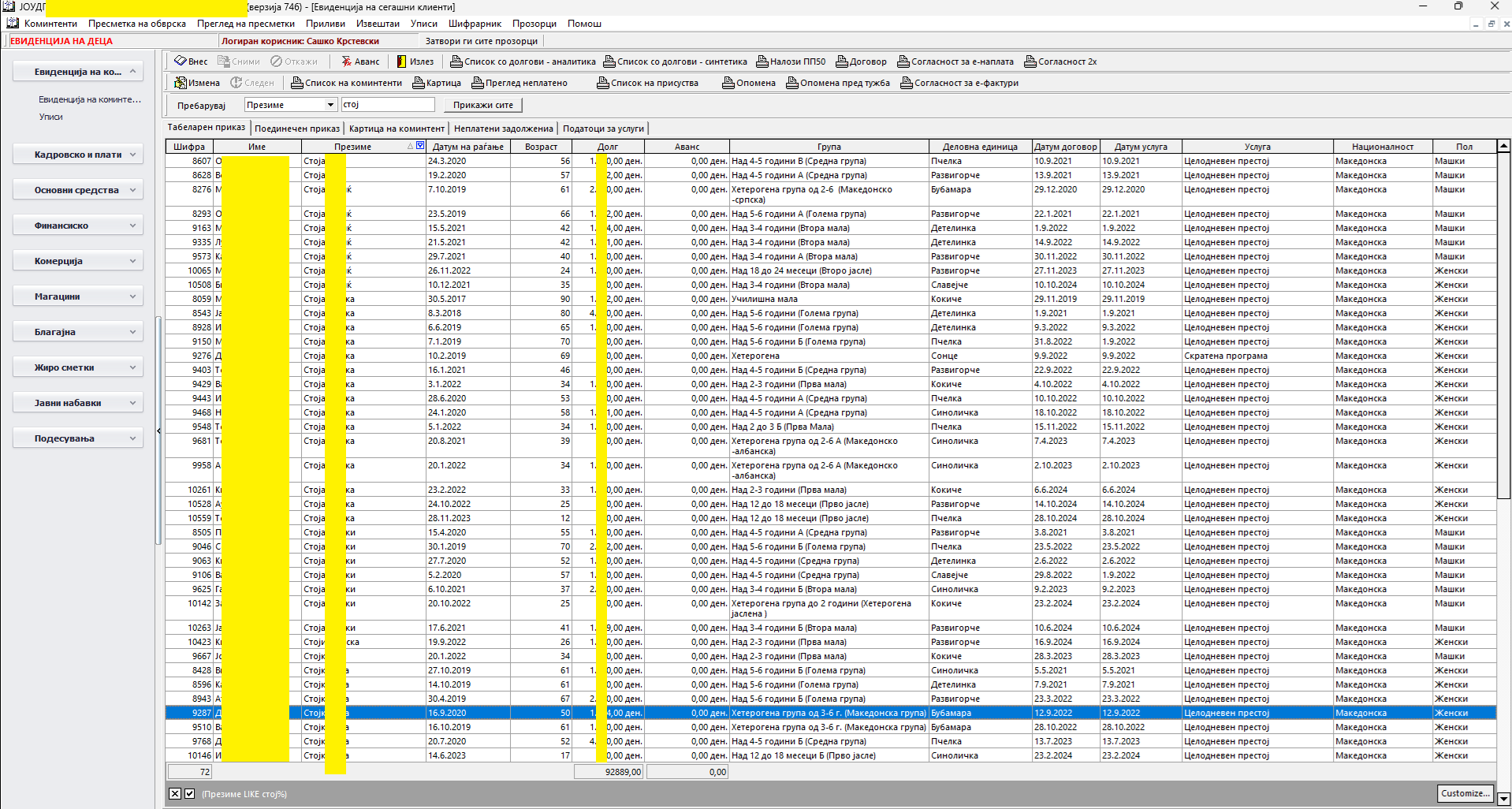Open the Коминтенти menu
This screenshot has width=1512, height=809.
(x=50, y=24)
